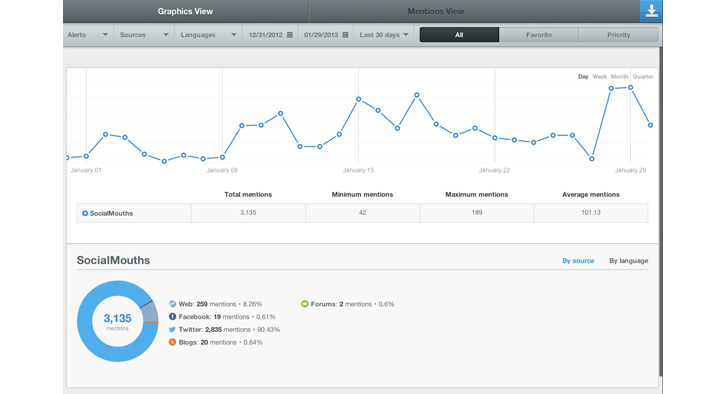This screenshot has height=394, width=724.
Task: Expand the Alerts dropdown
Action: coord(88,35)
